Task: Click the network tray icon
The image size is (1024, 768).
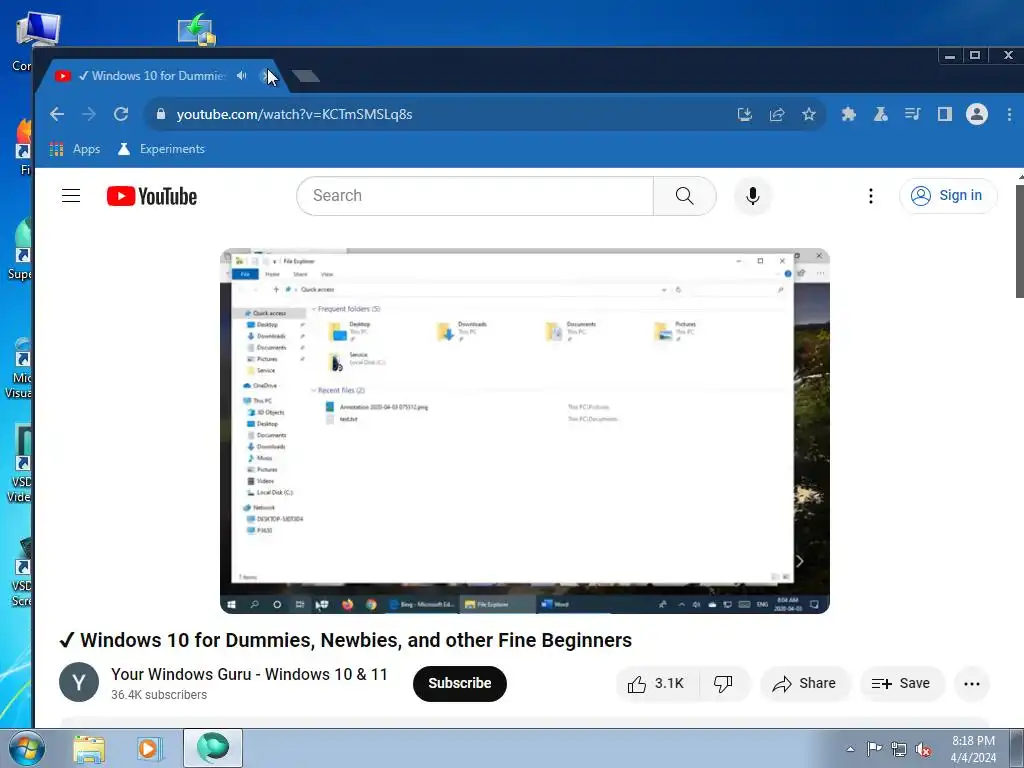Action: pyautogui.click(x=899, y=750)
